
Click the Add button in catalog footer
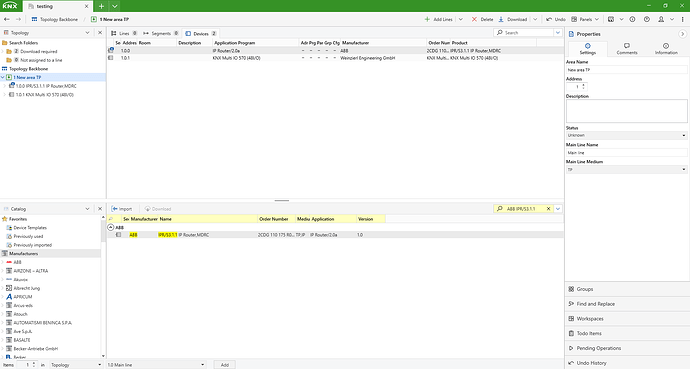225,365
